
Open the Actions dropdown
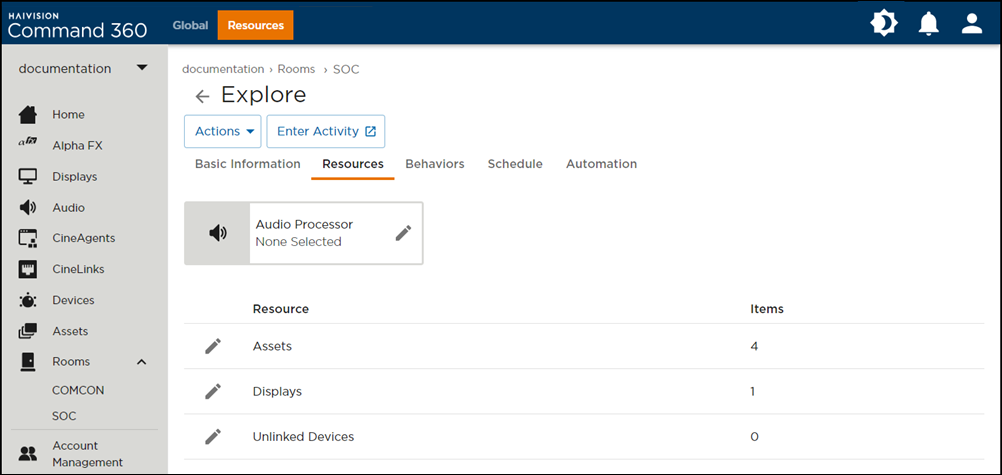point(223,131)
